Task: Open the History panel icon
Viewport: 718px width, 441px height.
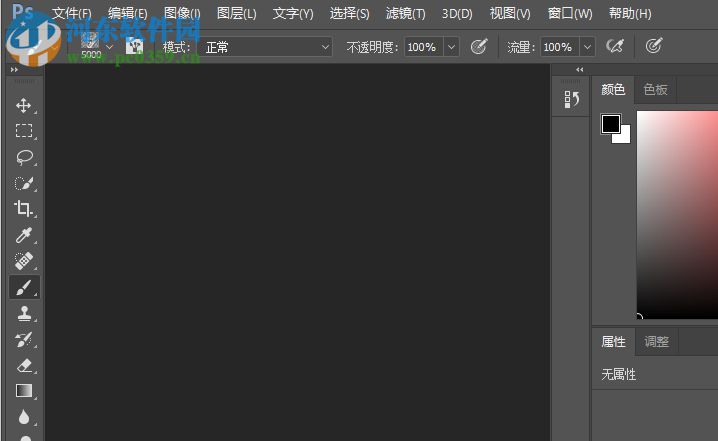Action: [x=571, y=99]
